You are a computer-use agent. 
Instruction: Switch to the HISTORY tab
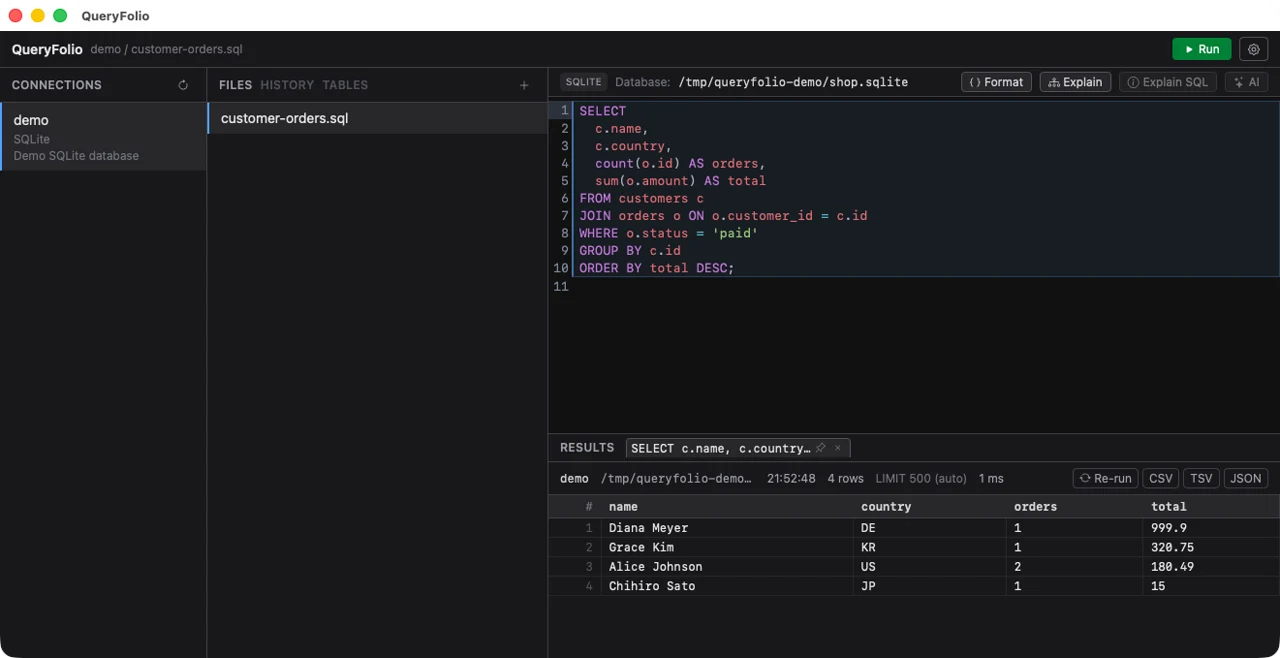287,85
